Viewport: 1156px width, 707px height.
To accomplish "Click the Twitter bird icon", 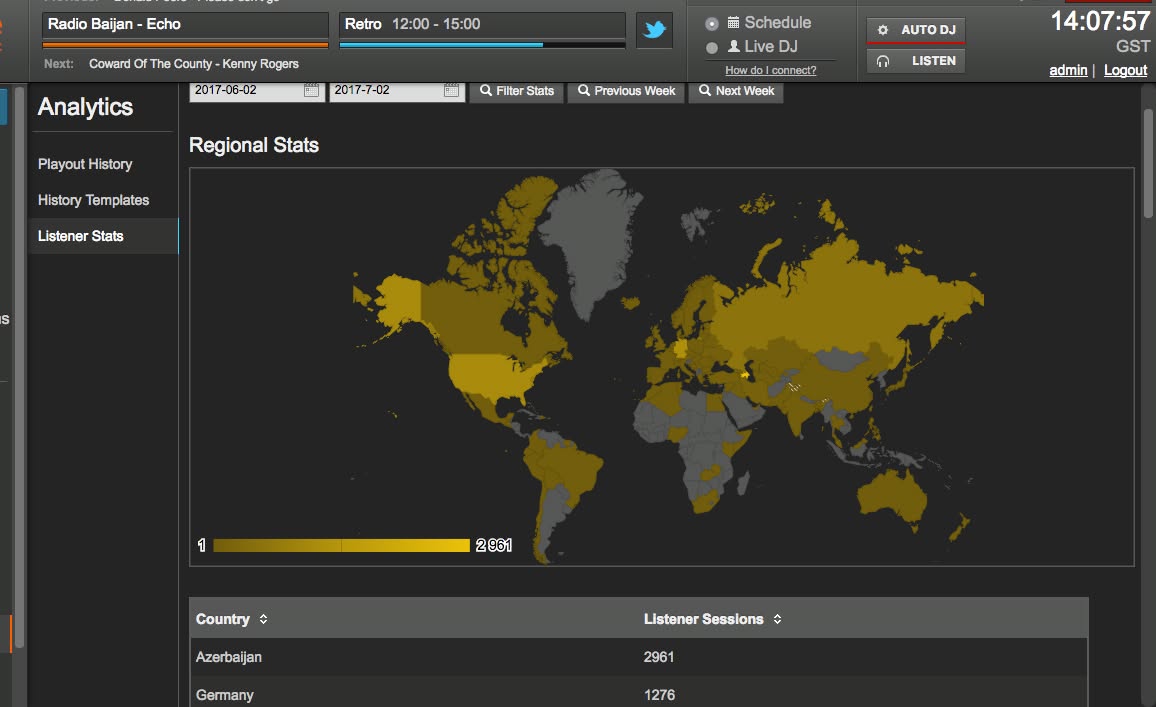I will click(654, 30).
